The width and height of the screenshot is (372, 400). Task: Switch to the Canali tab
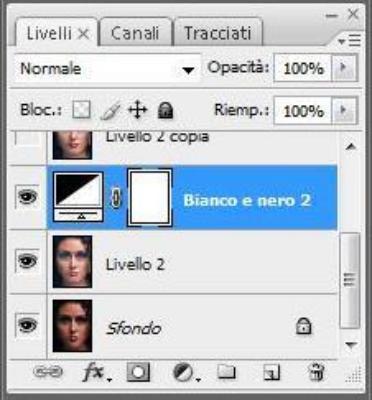click(136, 33)
